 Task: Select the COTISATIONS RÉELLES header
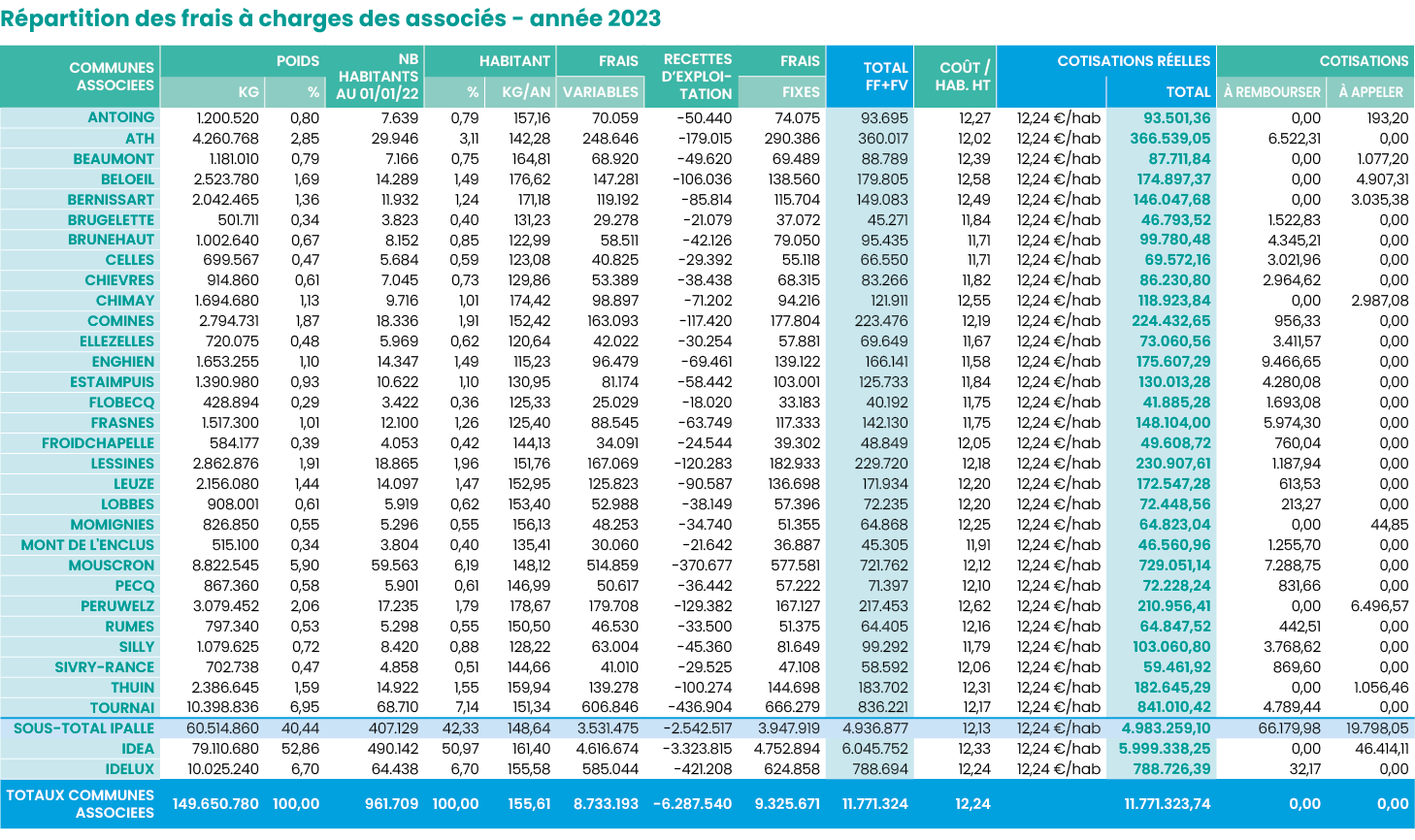[x=1133, y=61]
